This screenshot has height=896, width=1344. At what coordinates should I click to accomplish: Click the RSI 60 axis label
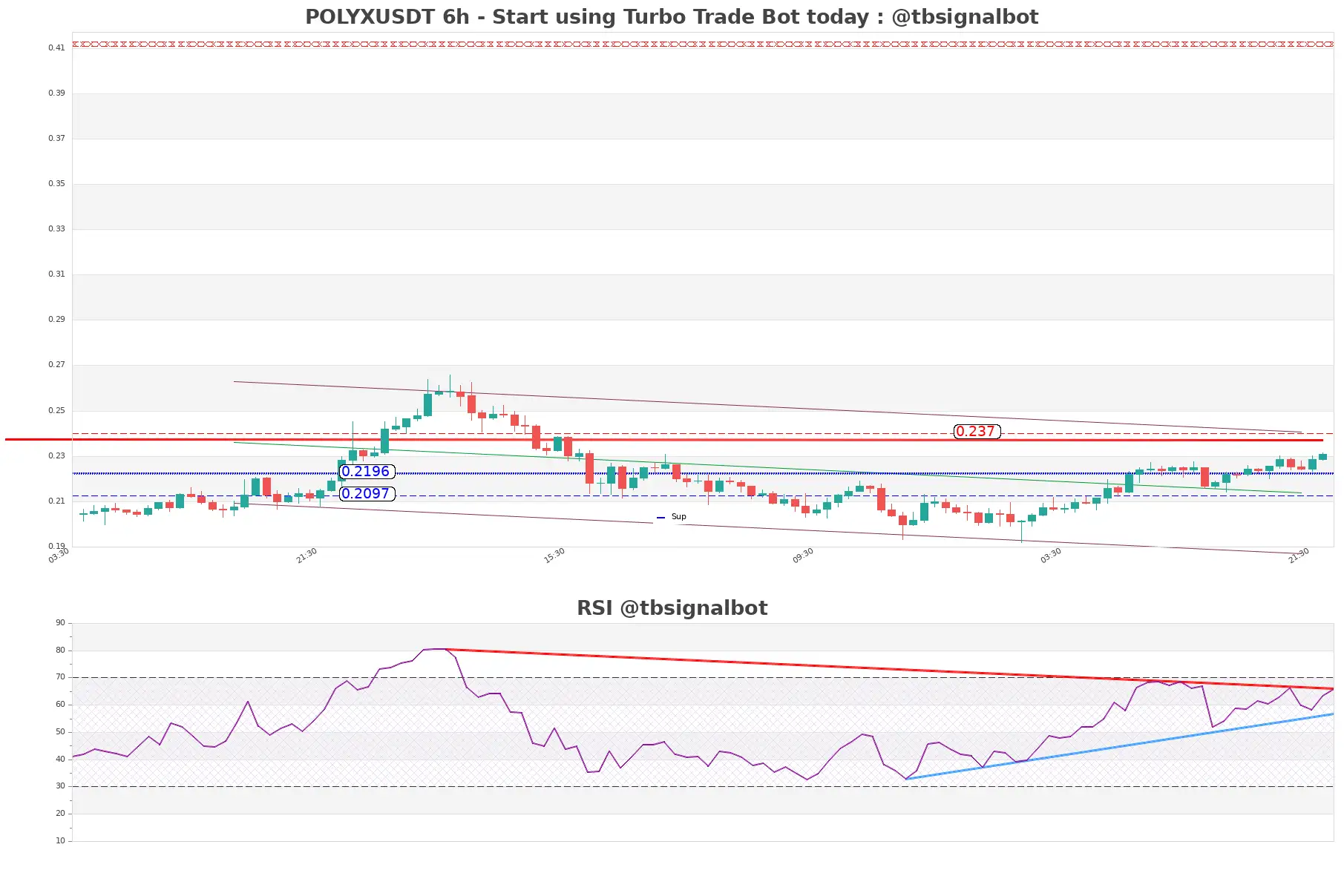60,704
